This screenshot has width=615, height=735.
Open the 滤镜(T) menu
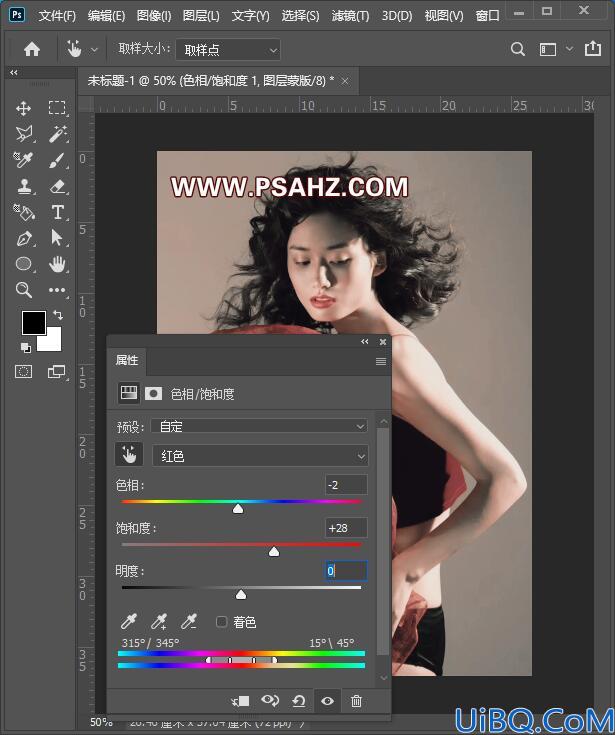[x=350, y=16]
